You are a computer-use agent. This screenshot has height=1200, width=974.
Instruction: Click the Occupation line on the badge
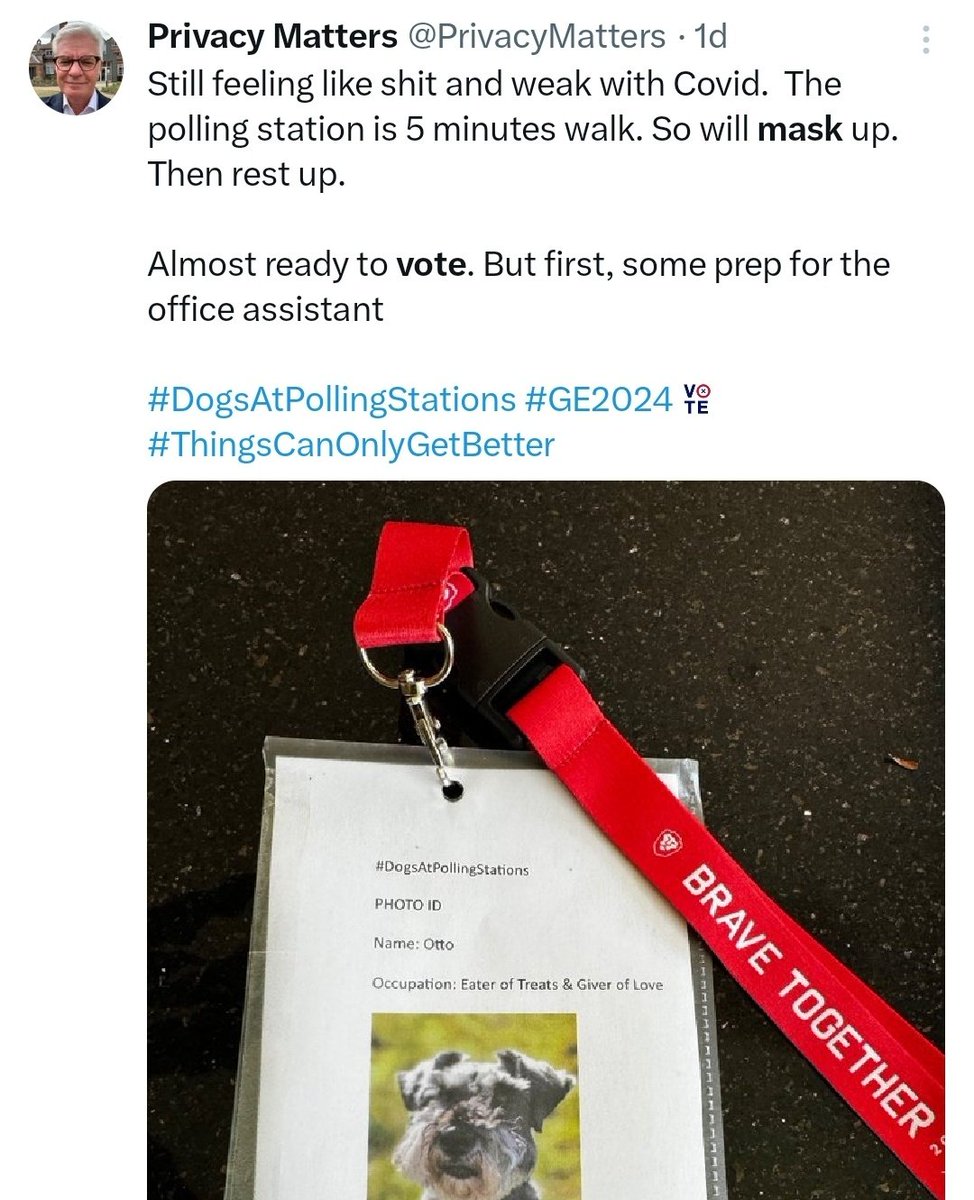[517, 984]
